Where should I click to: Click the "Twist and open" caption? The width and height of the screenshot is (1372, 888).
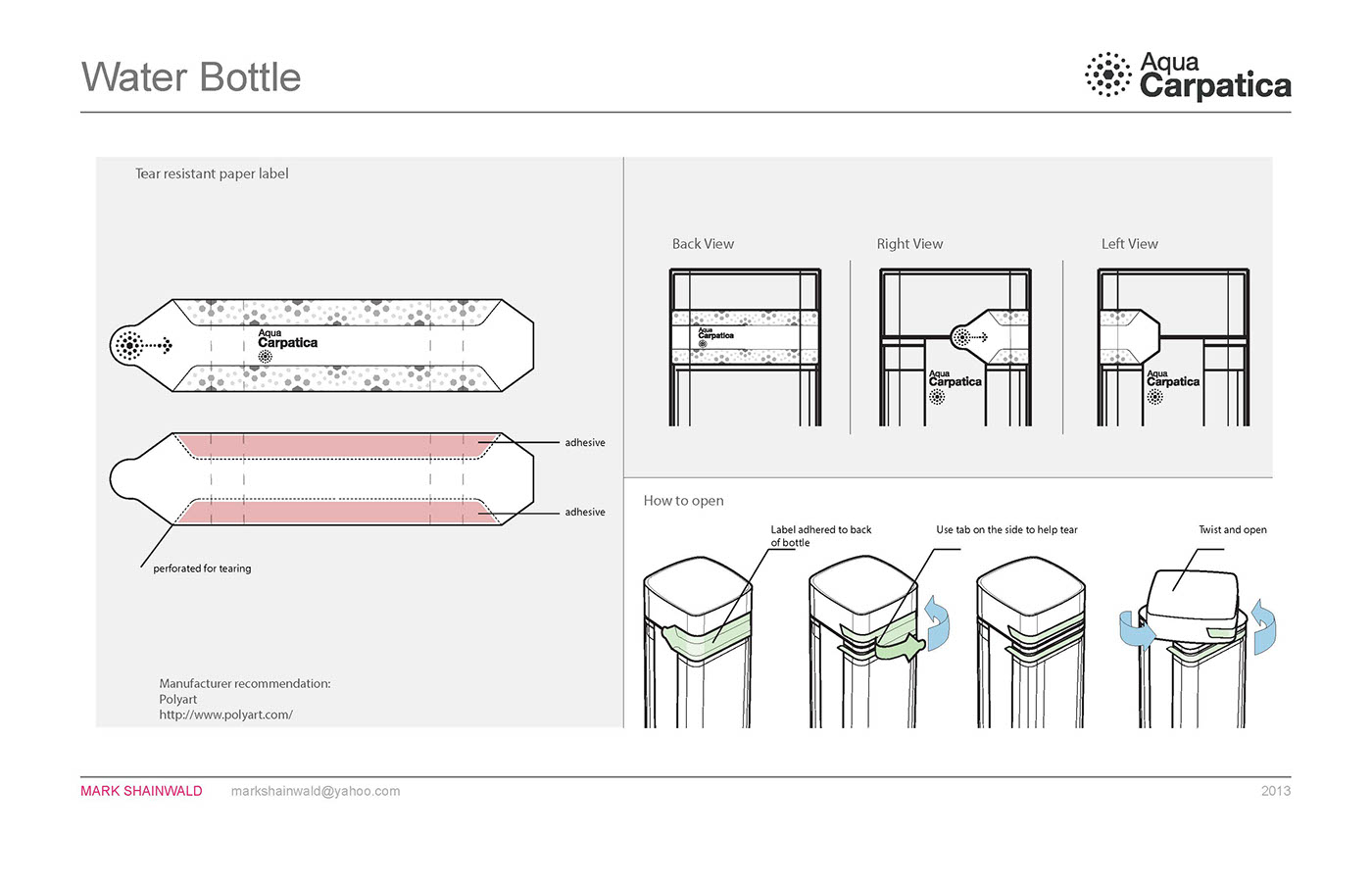[1233, 530]
